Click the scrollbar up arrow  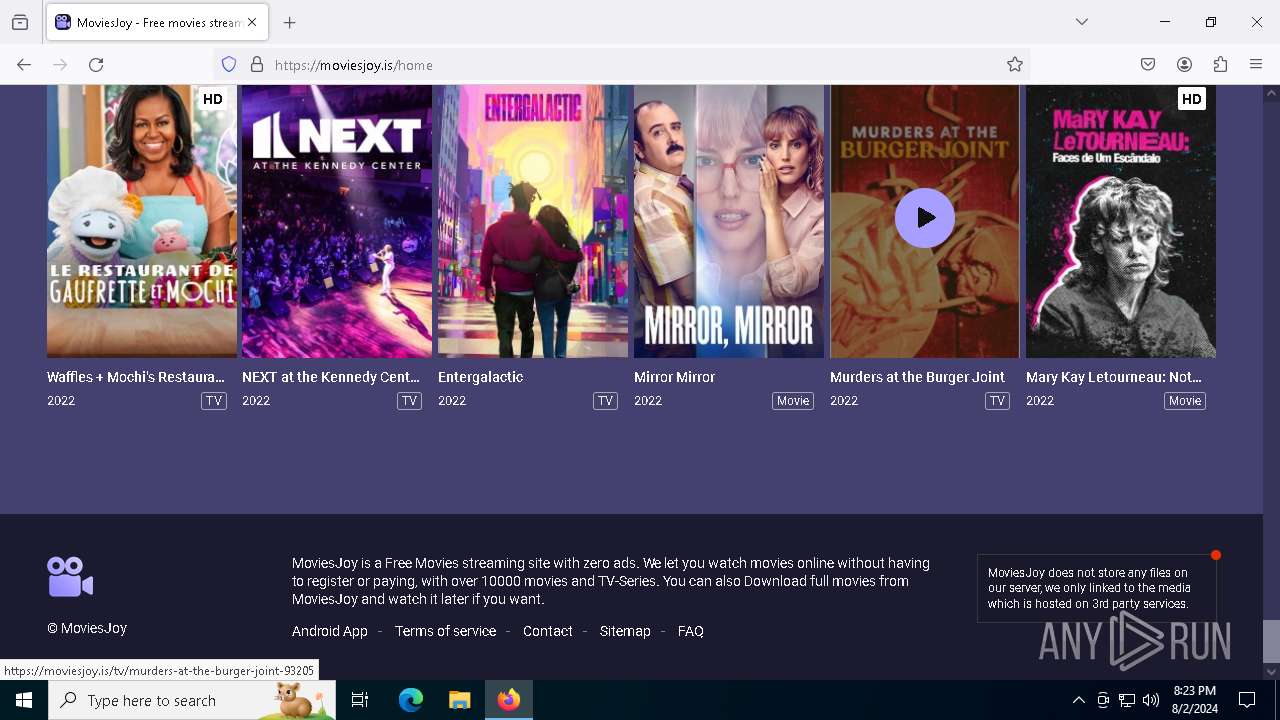[1271, 94]
